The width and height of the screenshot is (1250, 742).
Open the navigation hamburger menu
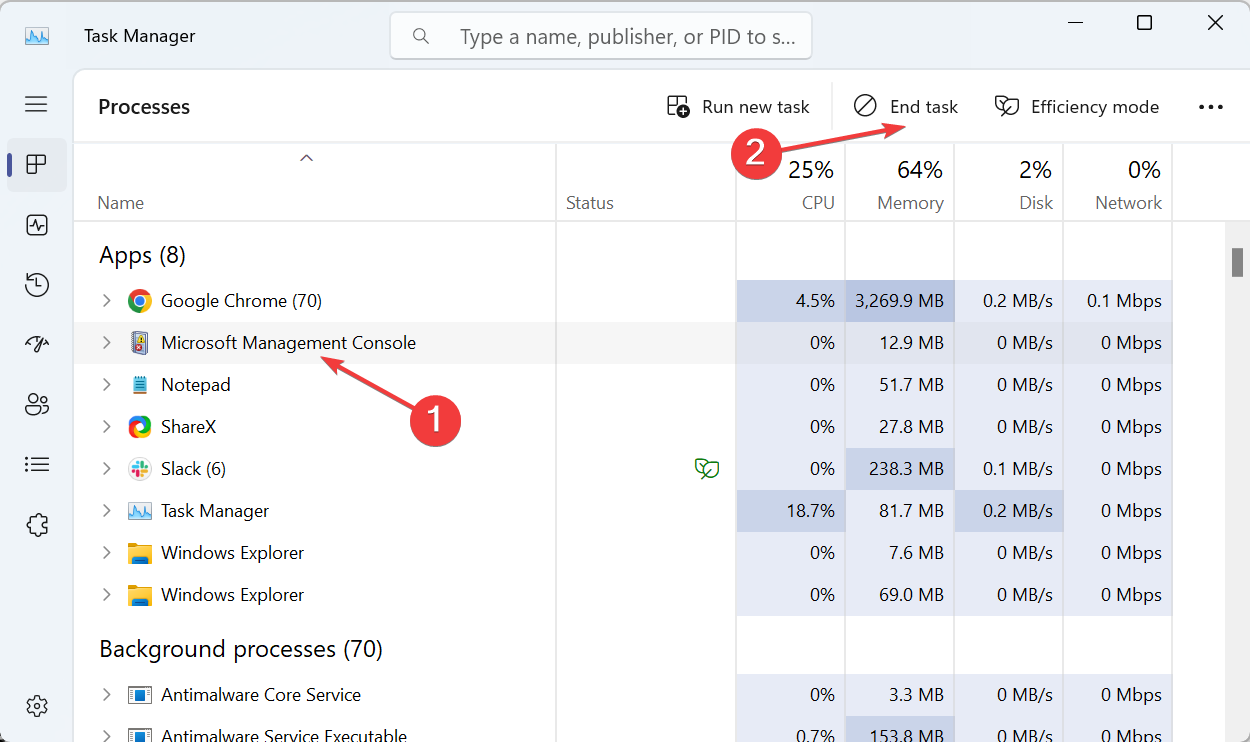click(37, 104)
